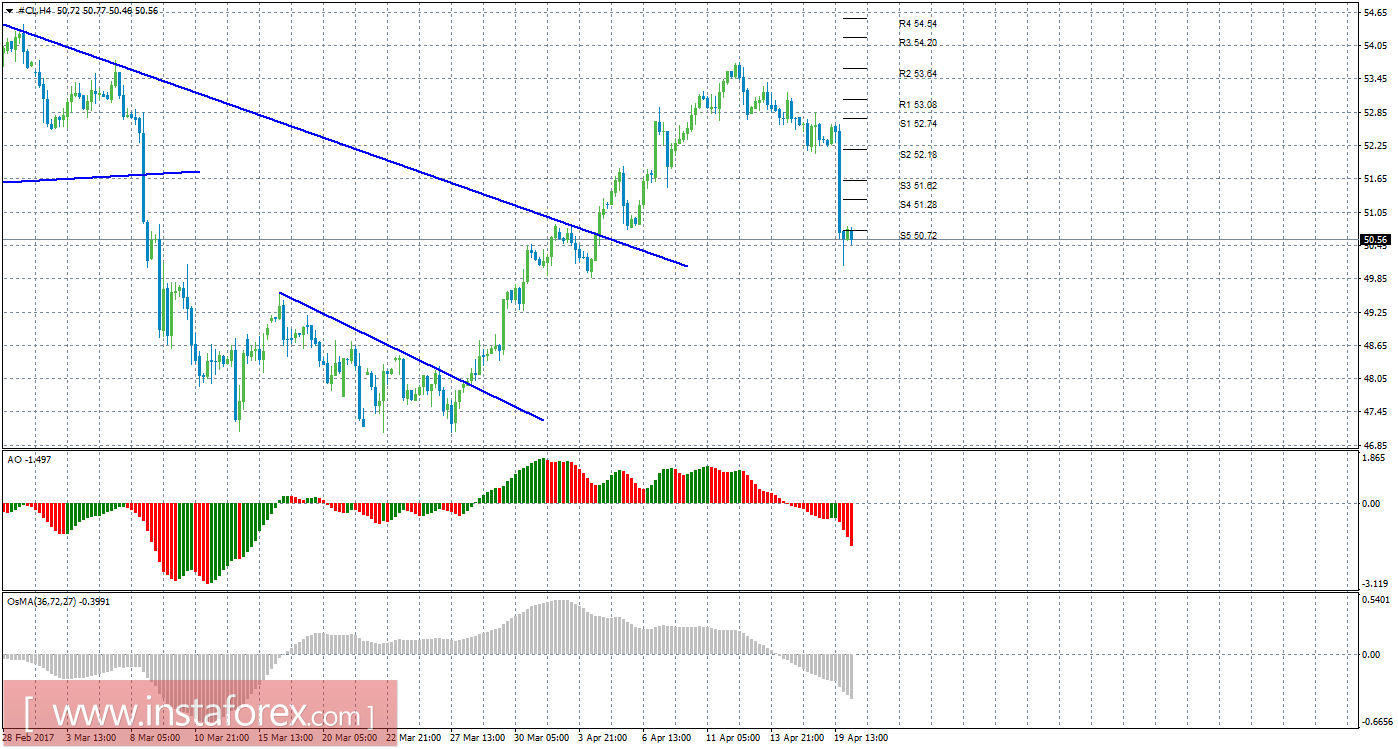Click the 48.65 price axis label
Viewport: 1398px width, 749px height.
(x=1375, y=345)
